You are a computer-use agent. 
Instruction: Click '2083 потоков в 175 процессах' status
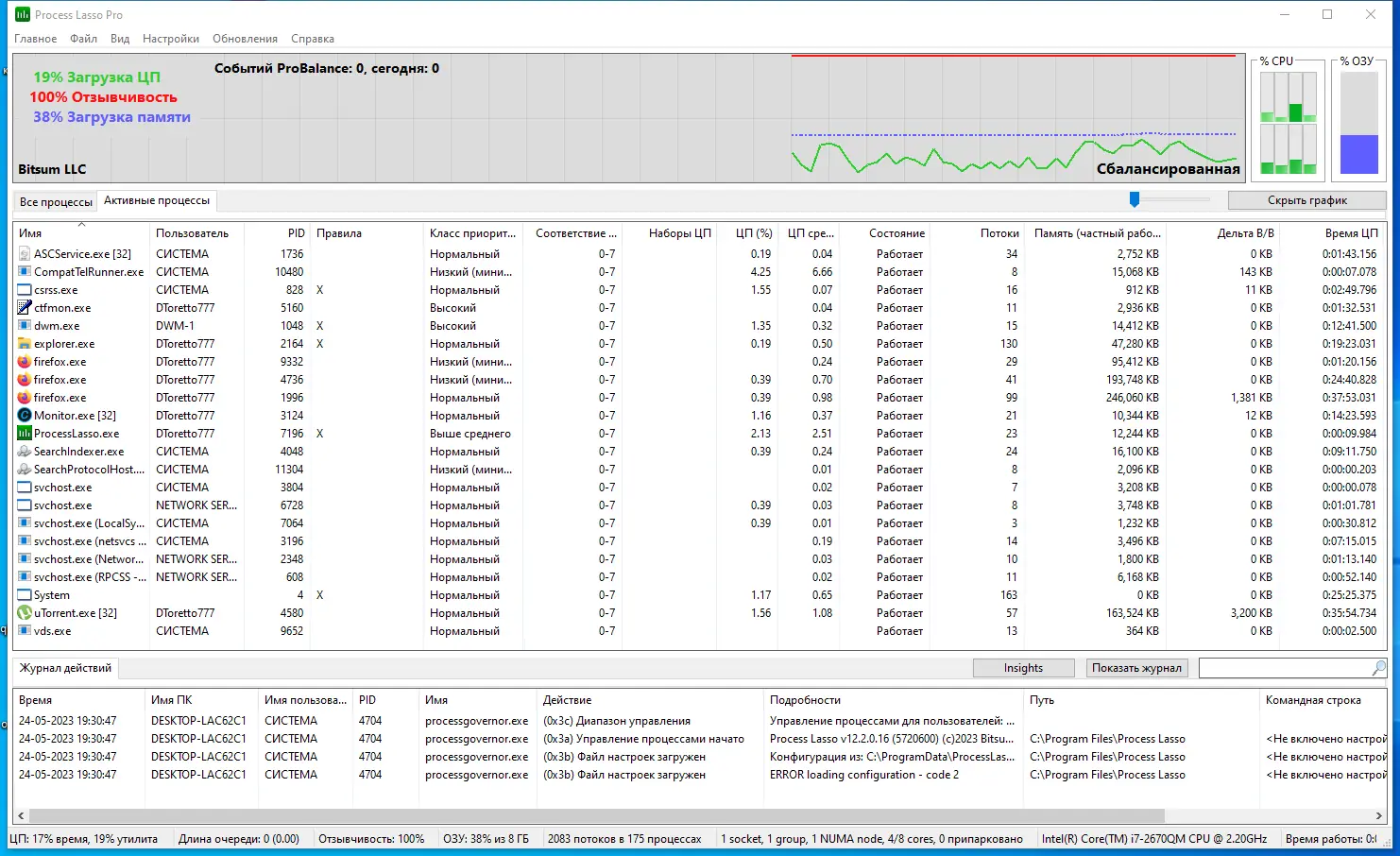point(624,839)
